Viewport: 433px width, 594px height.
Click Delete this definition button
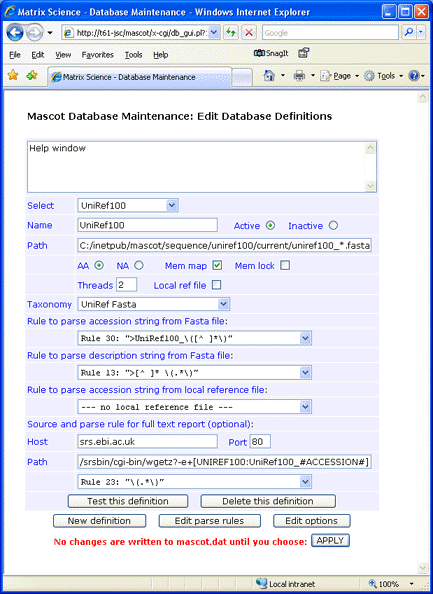(x=268, y=501)
